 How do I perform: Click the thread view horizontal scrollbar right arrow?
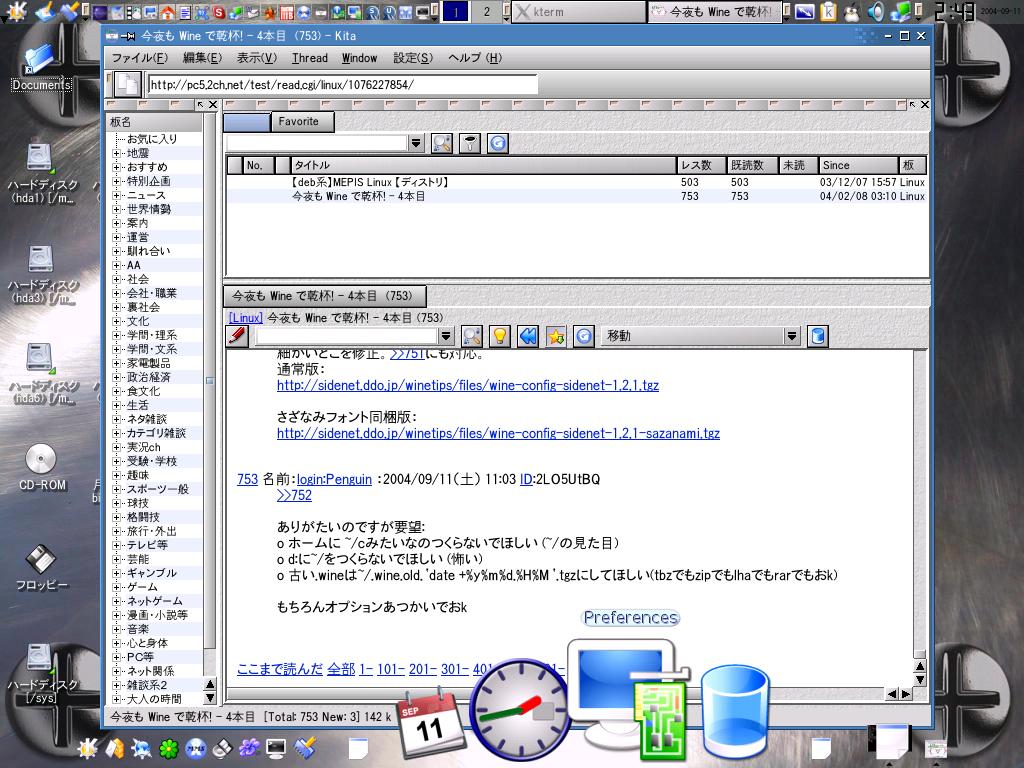906,694
